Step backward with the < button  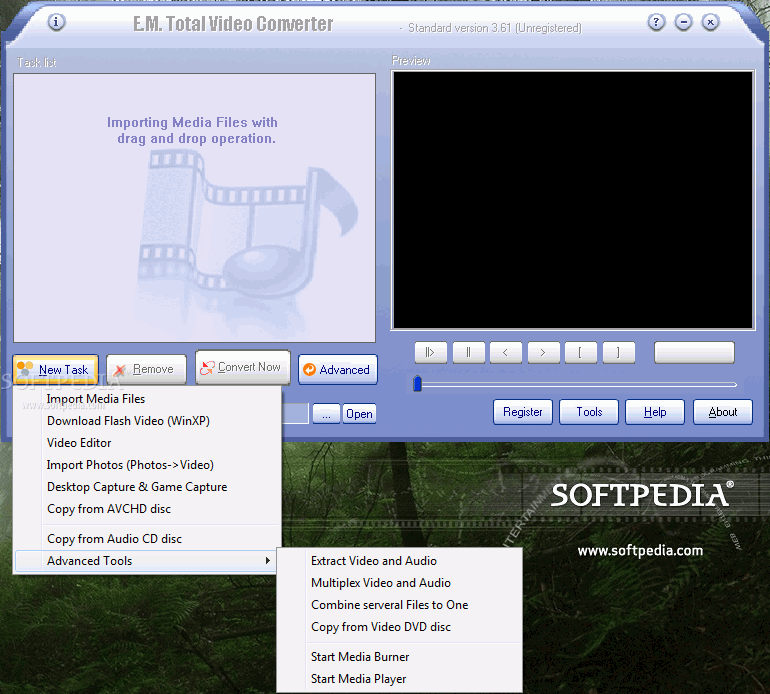(x=506, y=352)
